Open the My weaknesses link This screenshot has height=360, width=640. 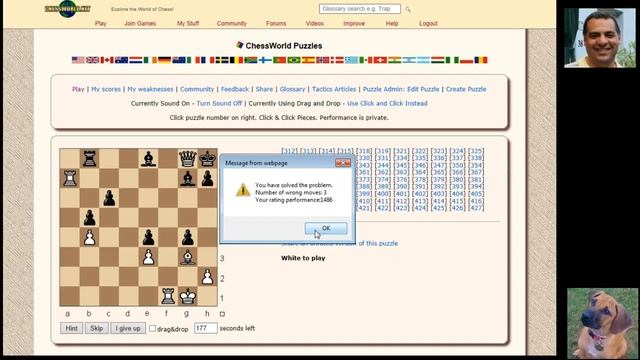[150, 89]
